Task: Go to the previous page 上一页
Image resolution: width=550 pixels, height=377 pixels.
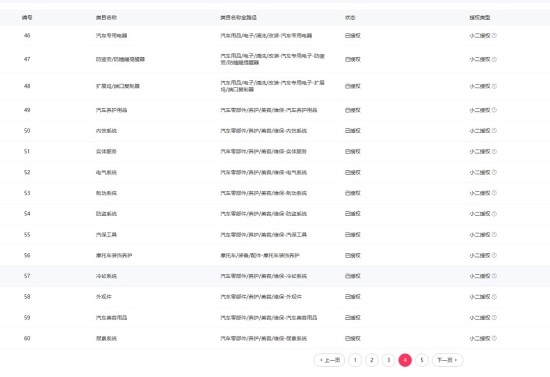Action: (329, 360)
